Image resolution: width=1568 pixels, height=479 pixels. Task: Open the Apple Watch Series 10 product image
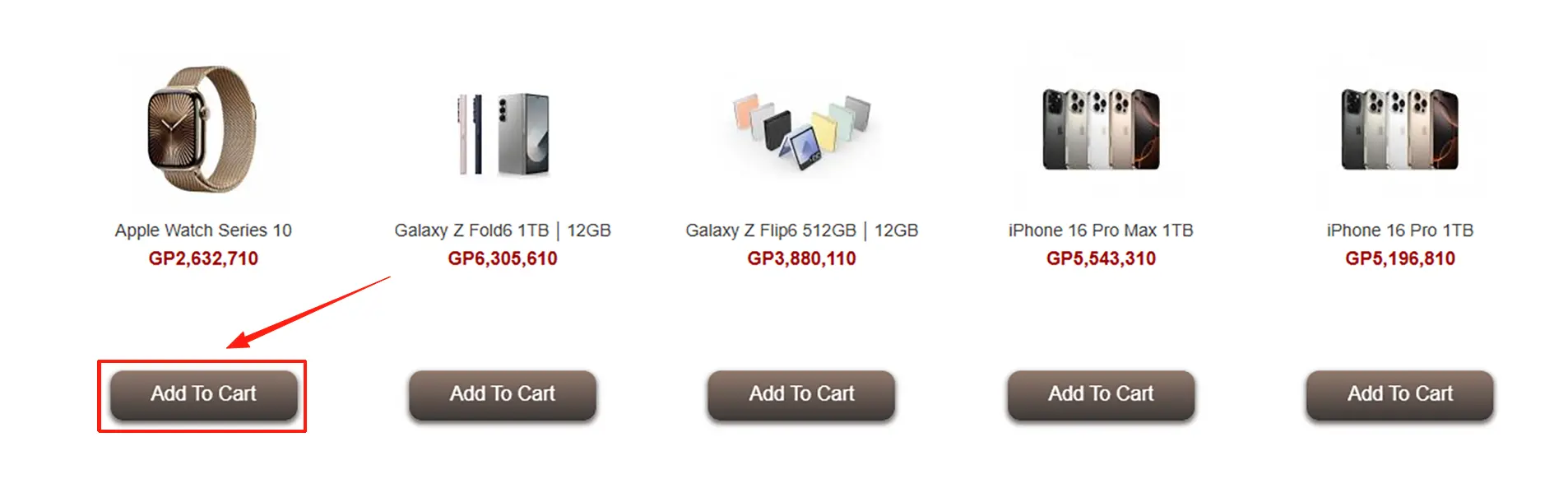click(x=202, y=130)
